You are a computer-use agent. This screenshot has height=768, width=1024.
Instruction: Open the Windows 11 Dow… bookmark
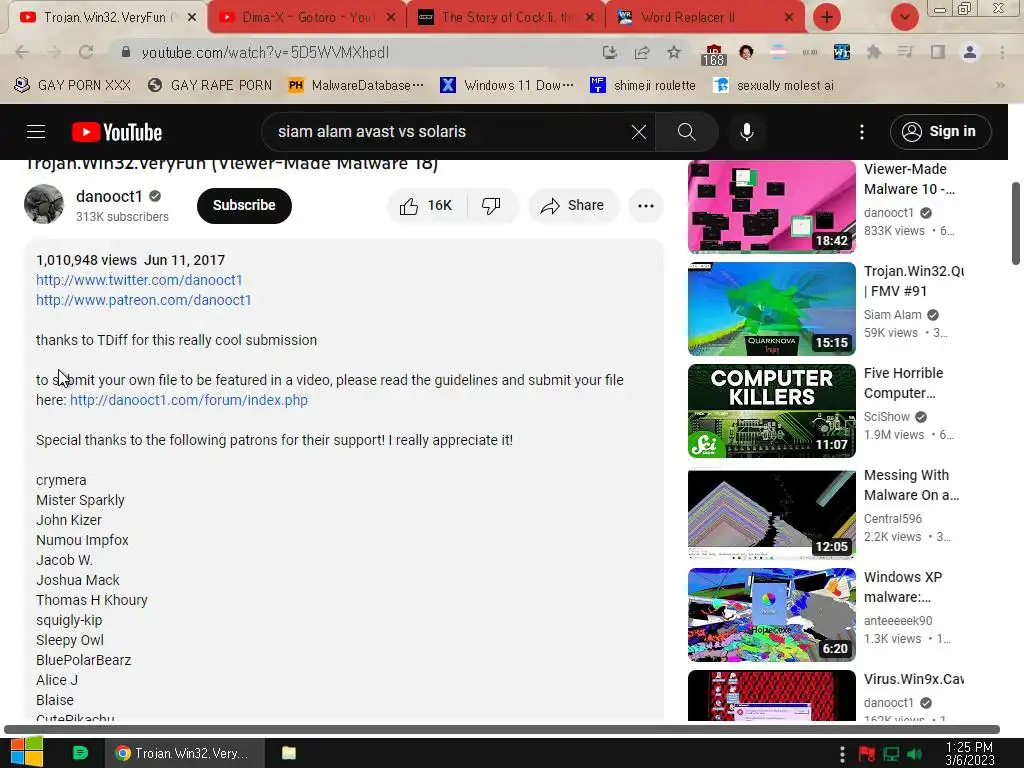point(507,85)
